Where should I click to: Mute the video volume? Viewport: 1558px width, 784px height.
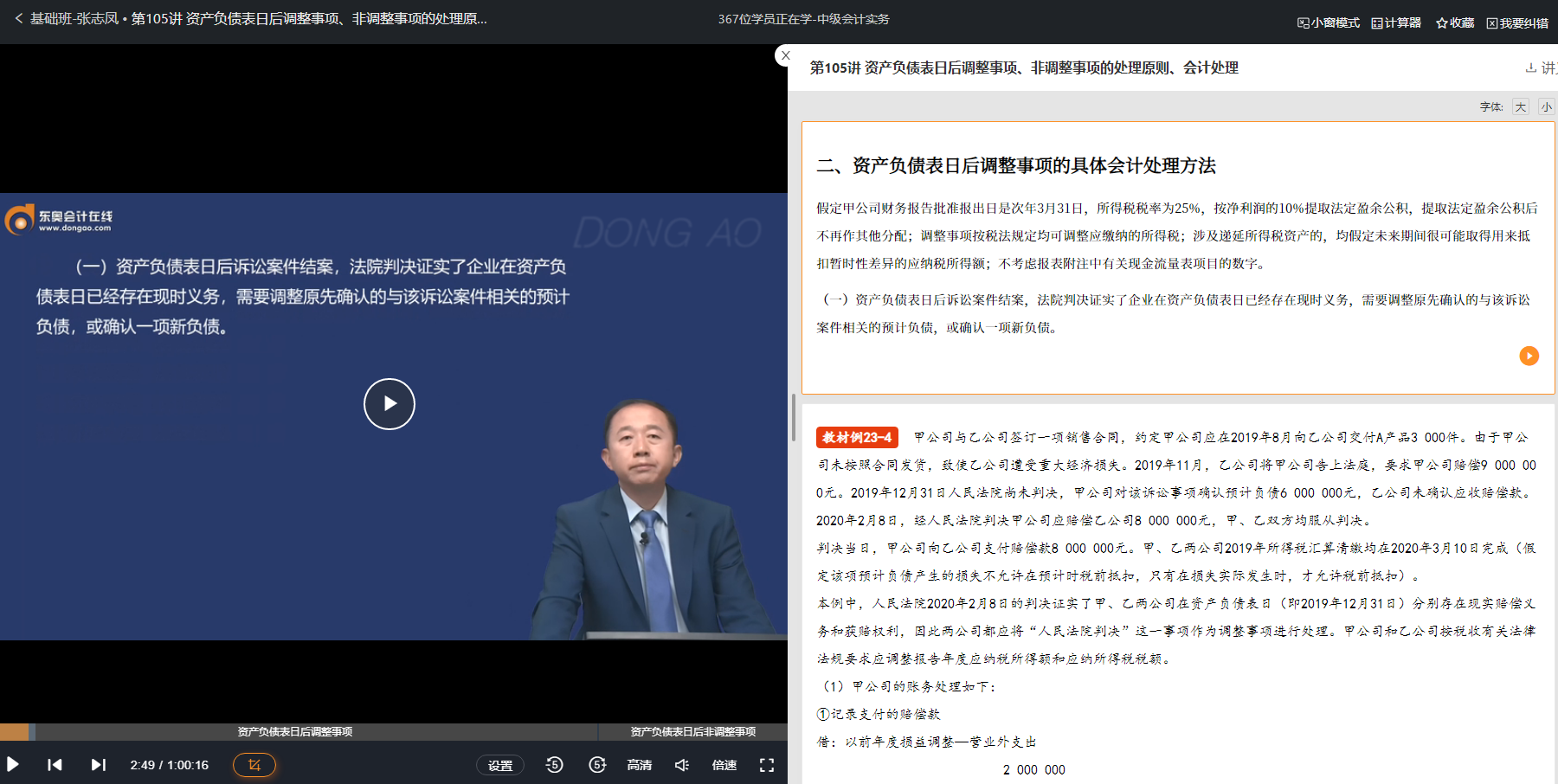tap(681, 765)
